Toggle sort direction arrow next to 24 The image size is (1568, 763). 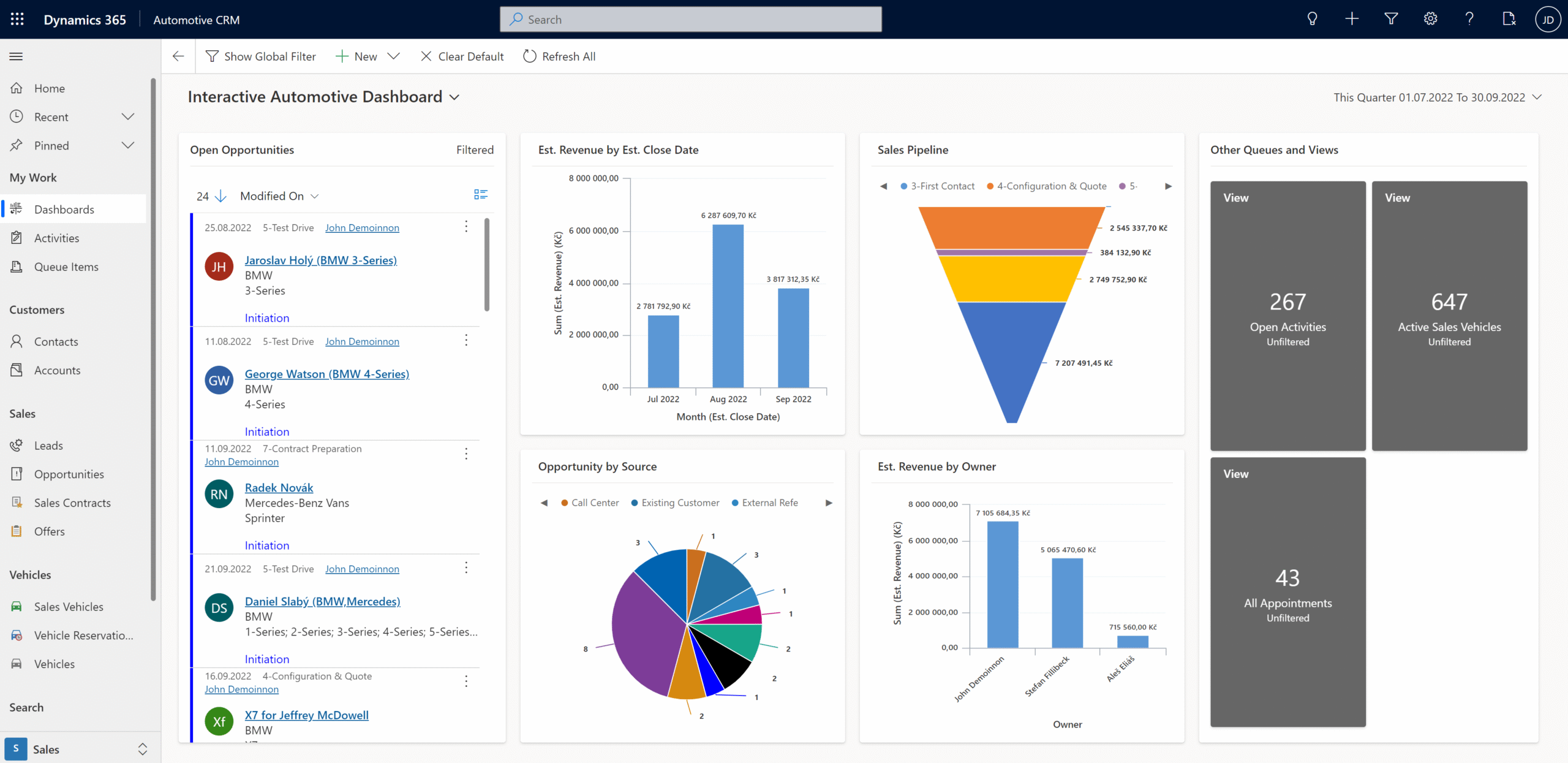coord(221,196)
